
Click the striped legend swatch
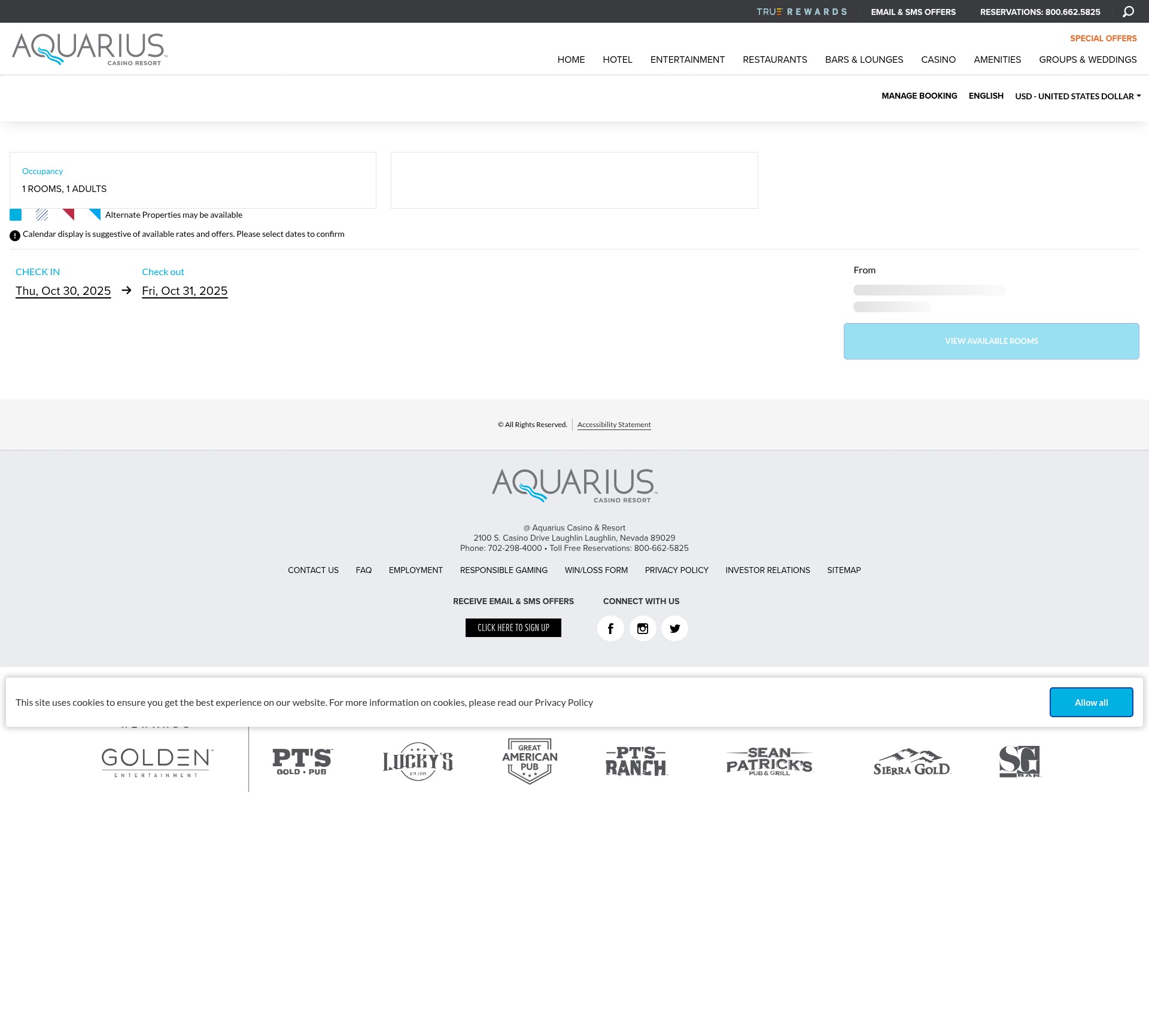point(42,215)
